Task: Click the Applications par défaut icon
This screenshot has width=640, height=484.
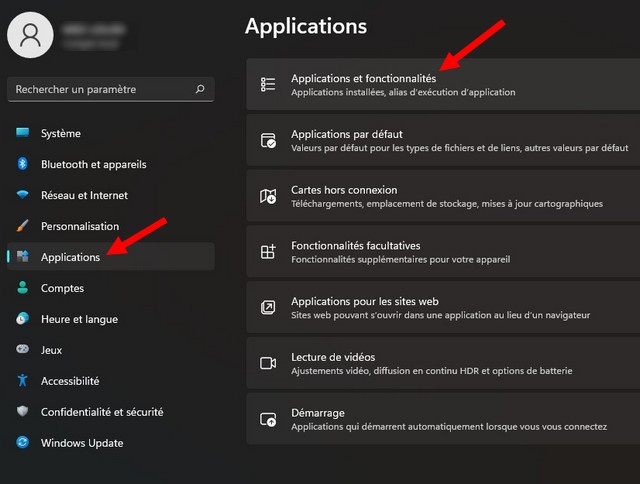Action: tap(268, 140)
